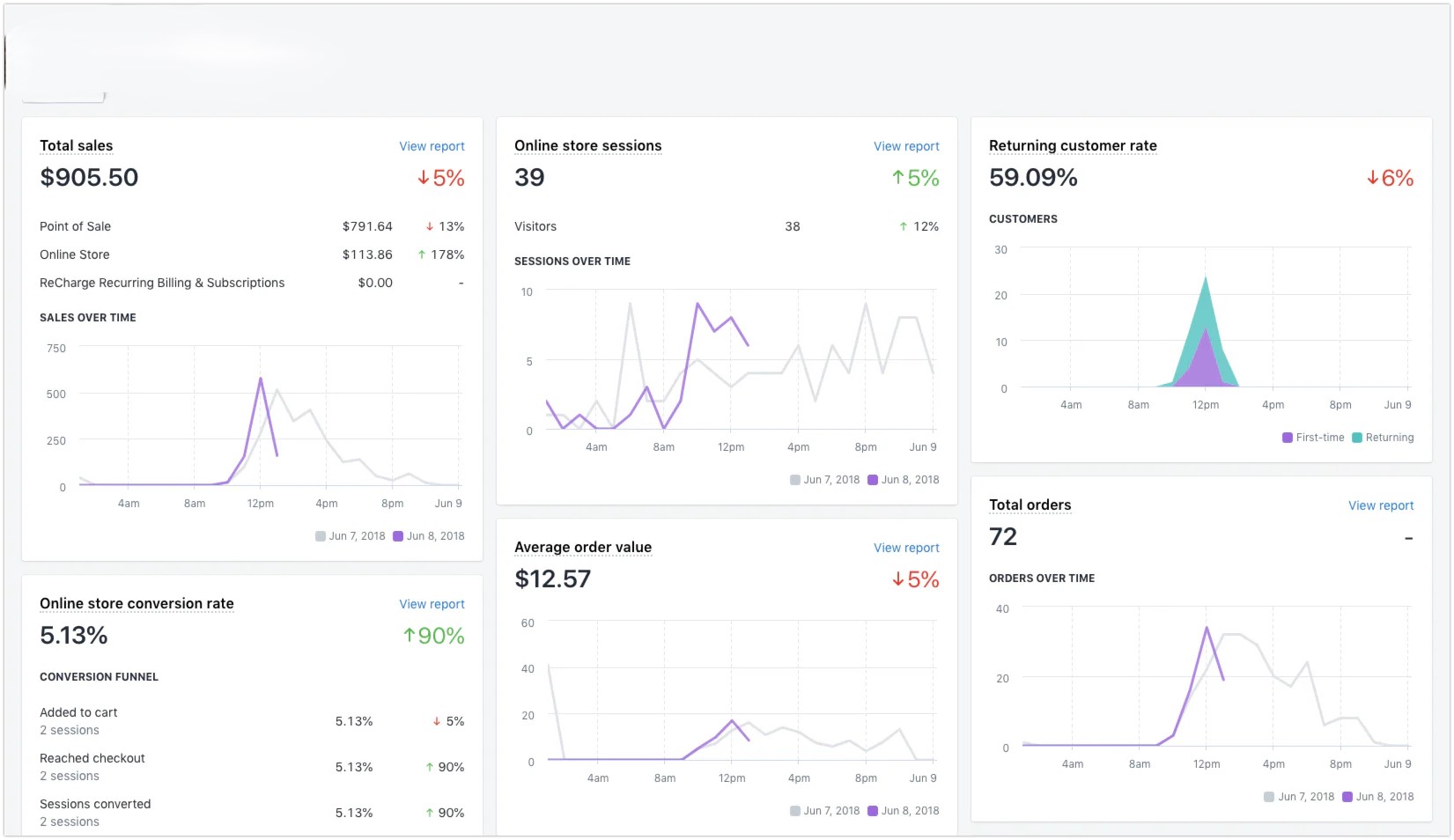Click the down arrow next to Point of Sale 13%

point(430,227)
